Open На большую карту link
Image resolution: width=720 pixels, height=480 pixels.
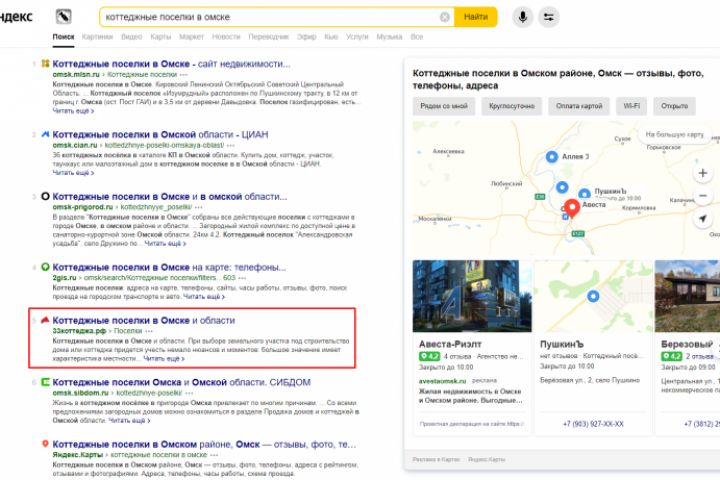[674, 135]
